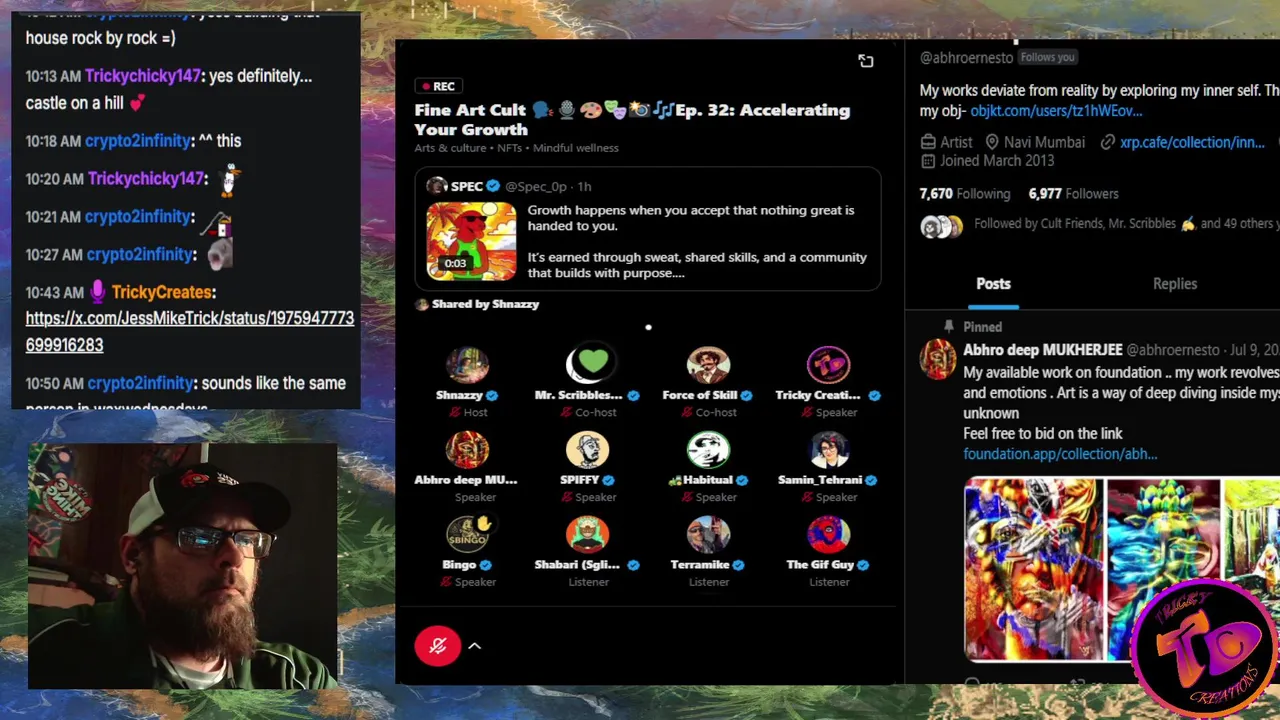1280x720 pixels.
Task: Click the Trickychicky147 username at 10:20 AM
Action: [x=146, y=179]
